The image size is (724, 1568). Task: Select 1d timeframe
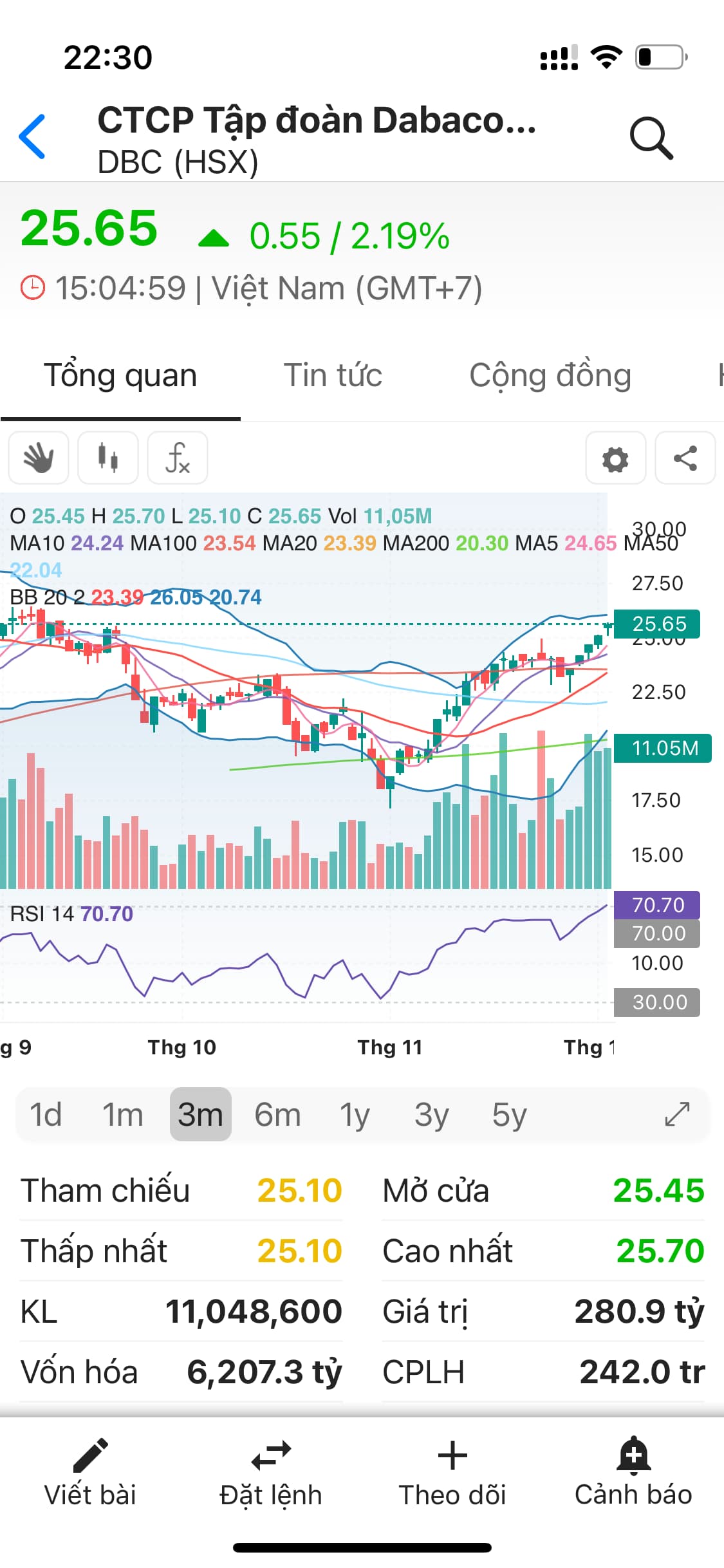pyautogui.click(x=46, y=1114)
